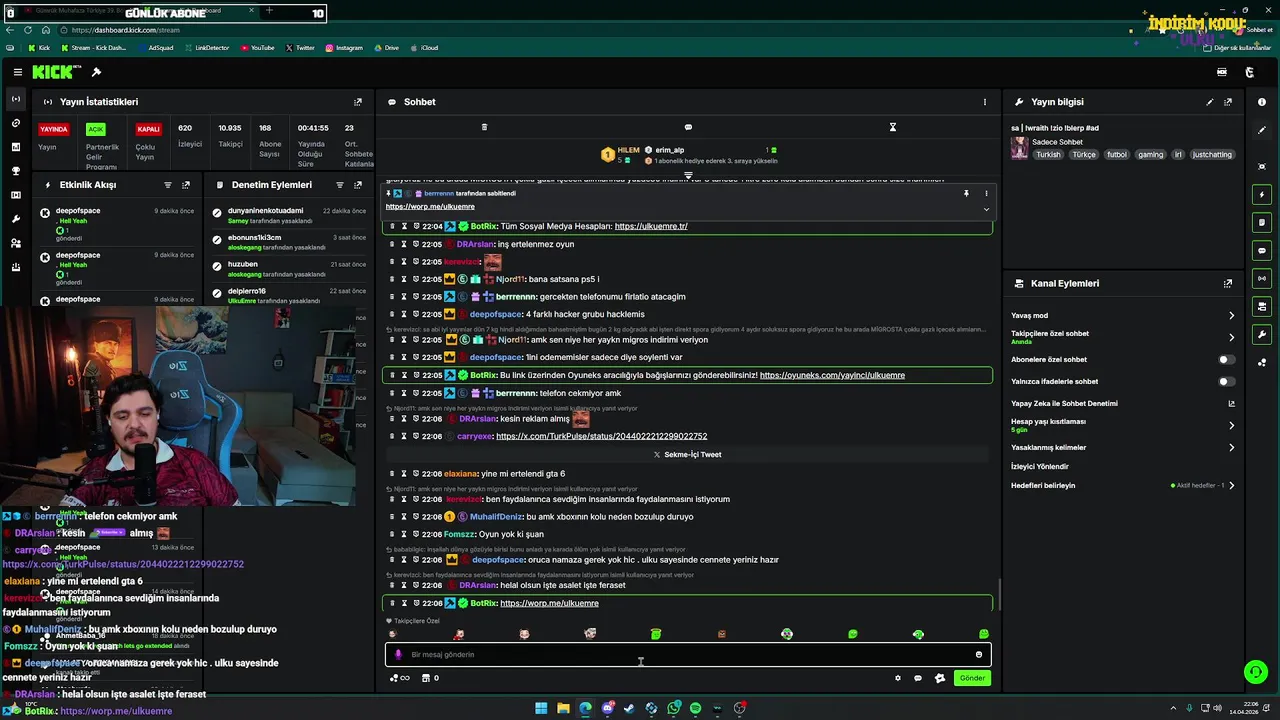Enable Yalnızca ifadelerle sohbet switch
Image resolution: width=1280 pixels, height=720 pixels.
[1226, 381]
